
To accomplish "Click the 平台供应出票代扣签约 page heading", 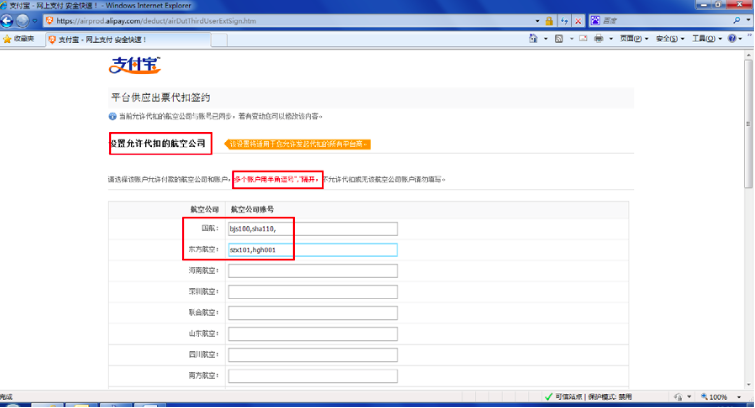I will click(161, 98).
